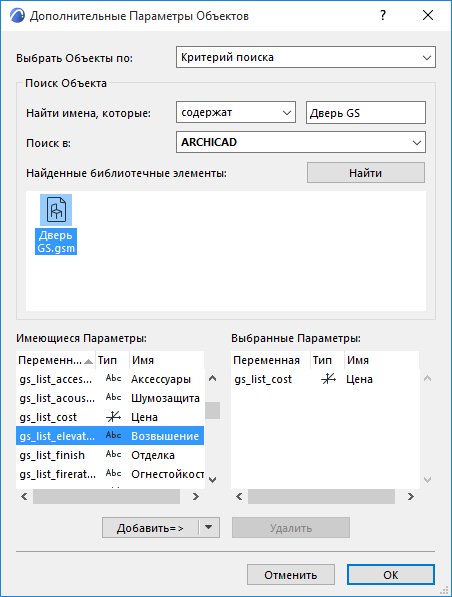This screenshot has height=597, width=452.
Task: Click the Аксессуары name cell
Action: point(161,379)
